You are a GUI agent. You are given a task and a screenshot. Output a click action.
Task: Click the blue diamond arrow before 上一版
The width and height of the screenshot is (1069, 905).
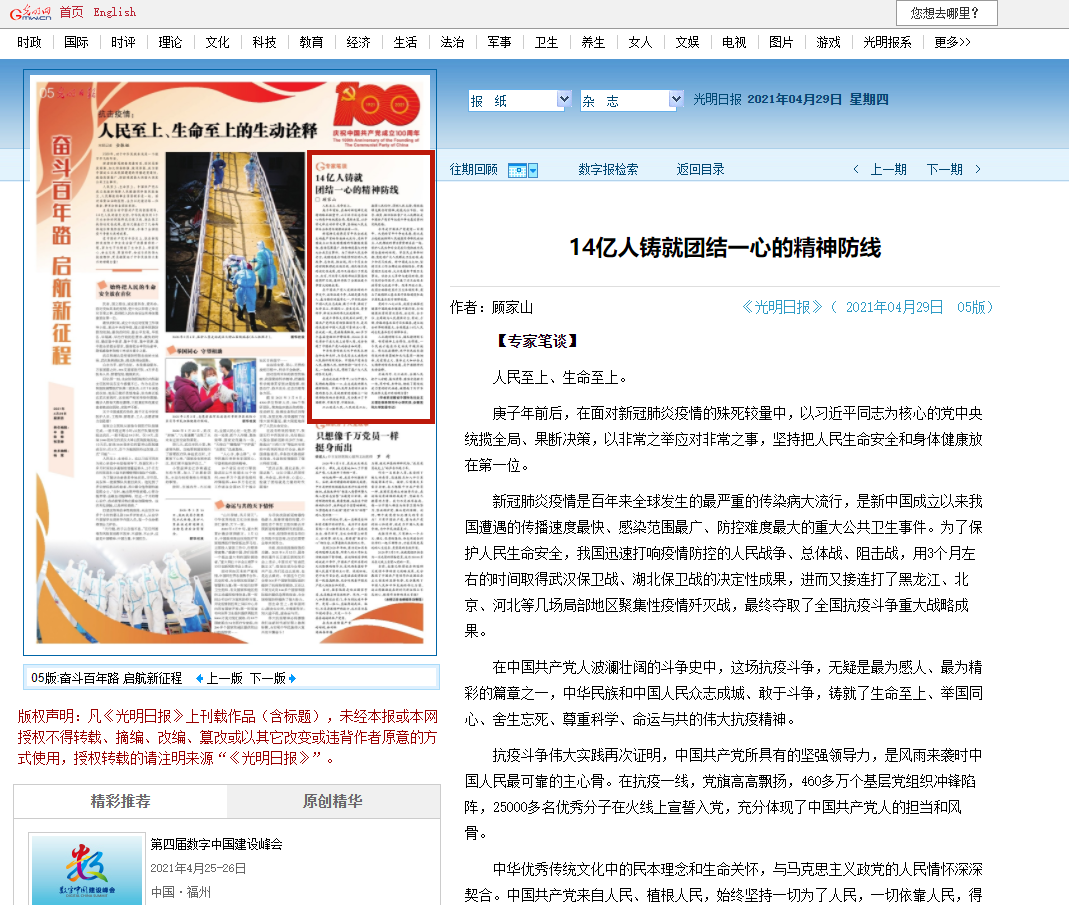tap(199, 678)
